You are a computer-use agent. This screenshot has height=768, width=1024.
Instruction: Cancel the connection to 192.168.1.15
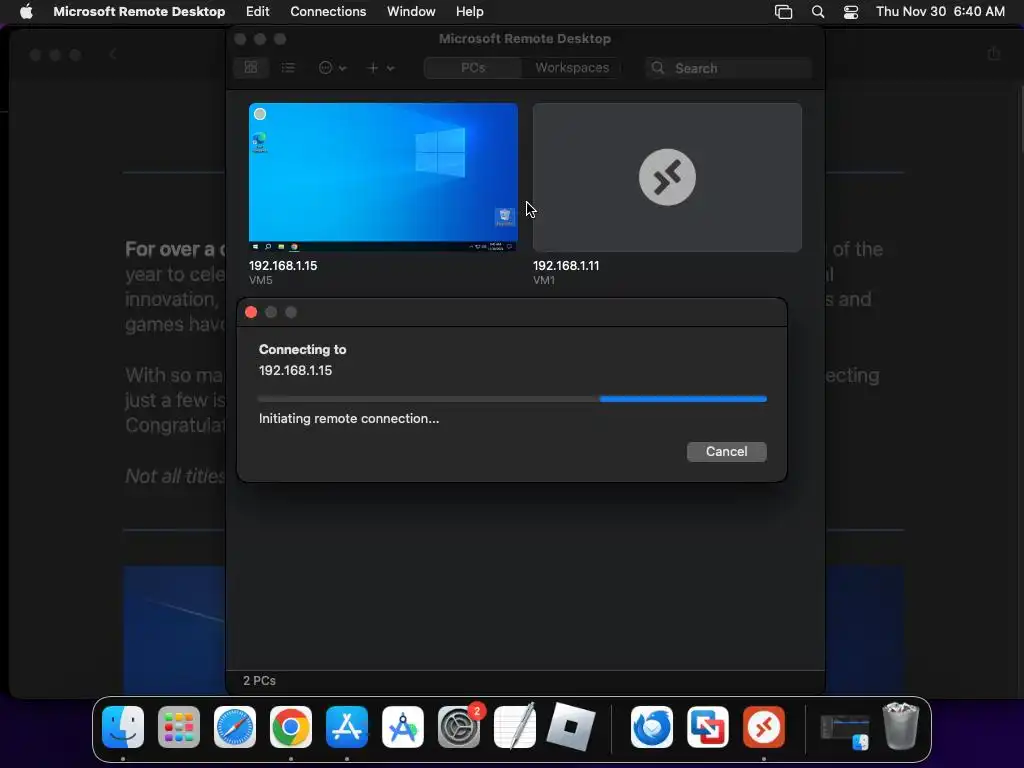726,451
